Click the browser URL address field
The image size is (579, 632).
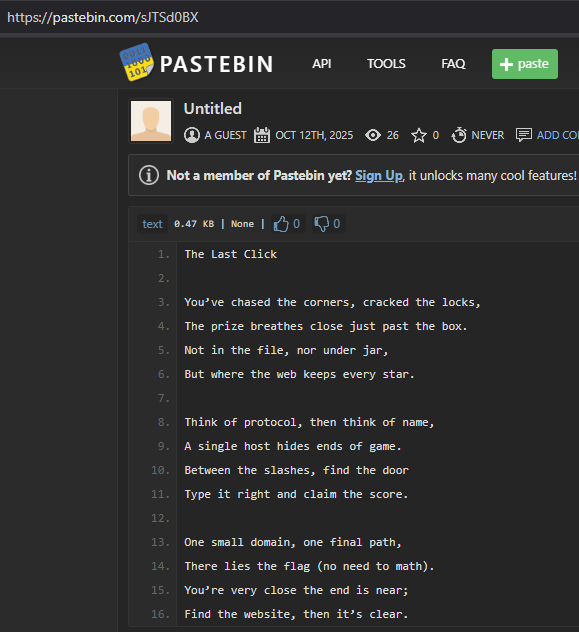coord(289,17)
